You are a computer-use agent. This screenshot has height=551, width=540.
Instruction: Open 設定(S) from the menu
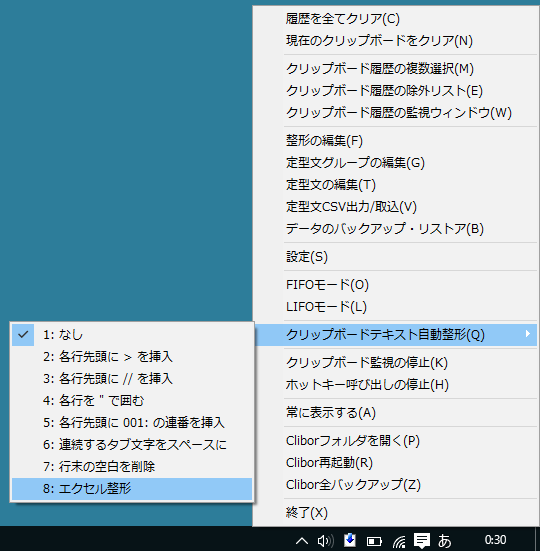[x=395, y=257]
